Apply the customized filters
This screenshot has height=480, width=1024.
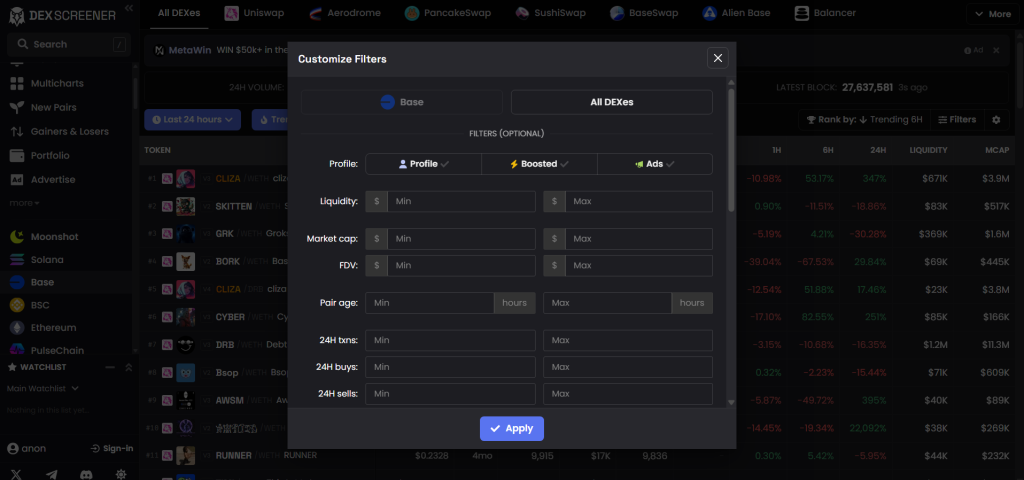(x=512, y=428)
